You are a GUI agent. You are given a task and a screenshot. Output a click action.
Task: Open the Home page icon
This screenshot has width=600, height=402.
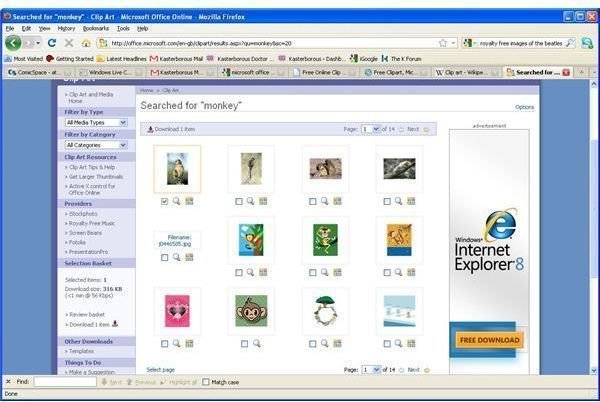[86, 43]
